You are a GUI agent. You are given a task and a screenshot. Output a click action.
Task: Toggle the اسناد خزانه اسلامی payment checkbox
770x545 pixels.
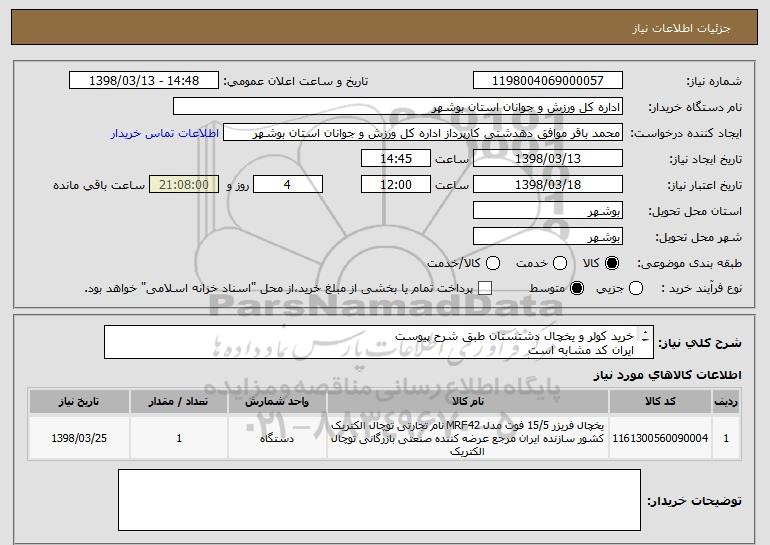485,288
